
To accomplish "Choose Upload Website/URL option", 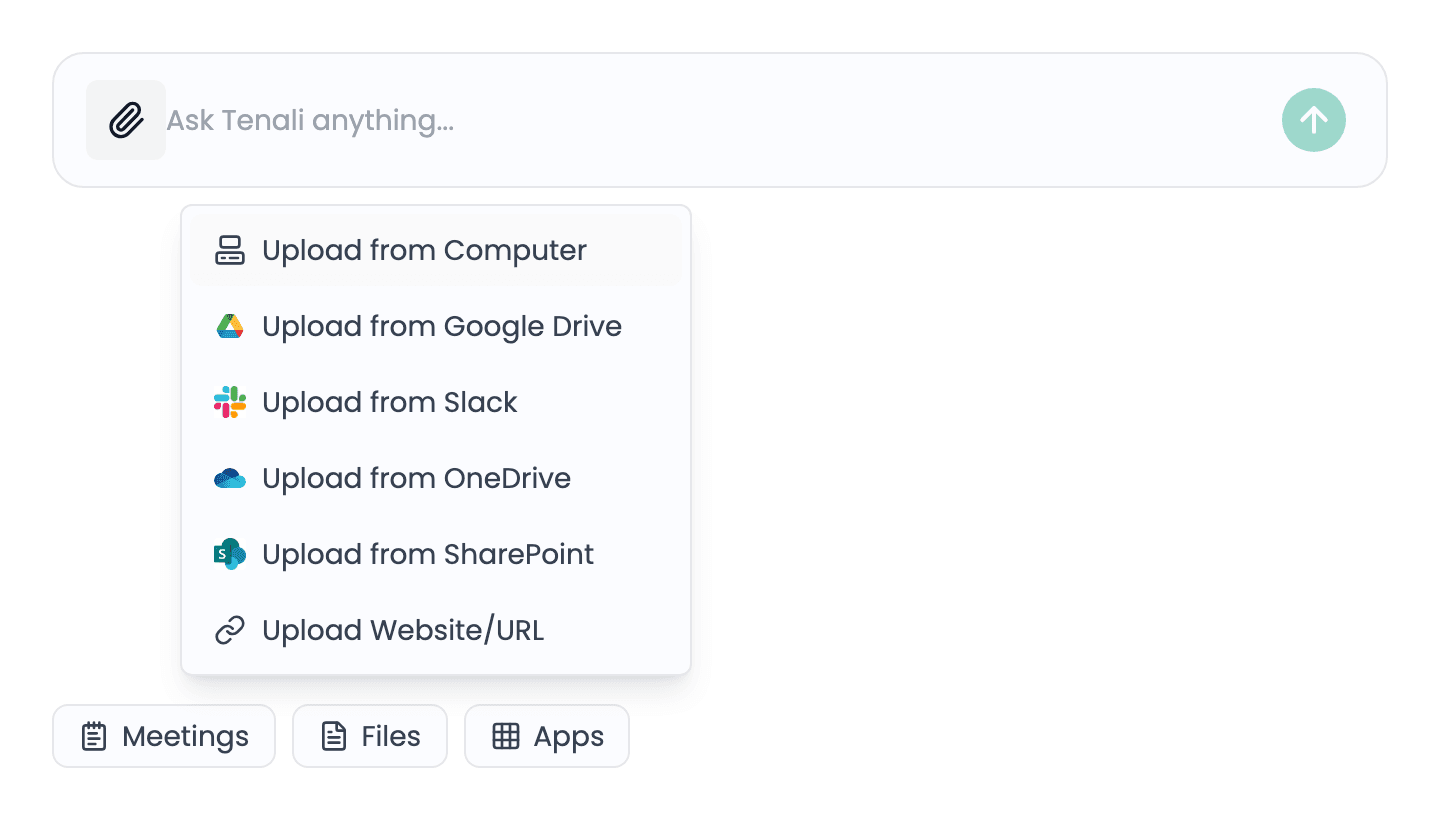I will pos(436,630).
